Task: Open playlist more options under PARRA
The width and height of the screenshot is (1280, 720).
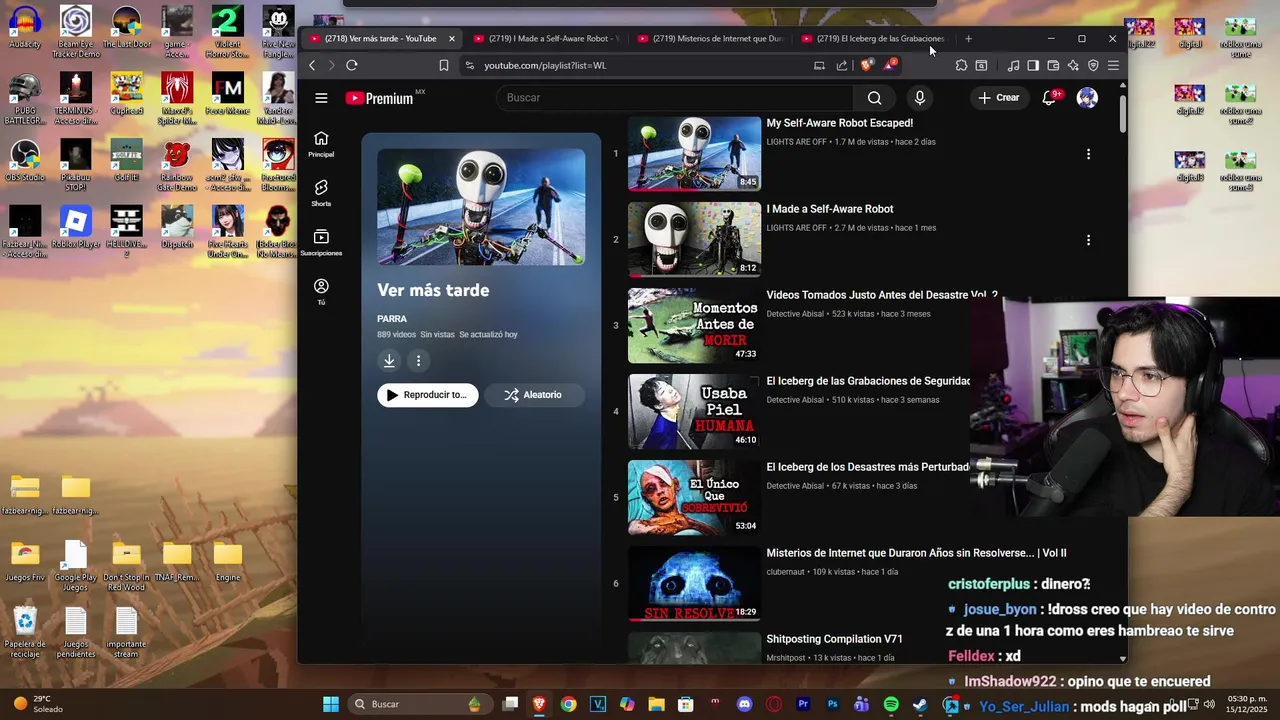Action: coord(419,361)
